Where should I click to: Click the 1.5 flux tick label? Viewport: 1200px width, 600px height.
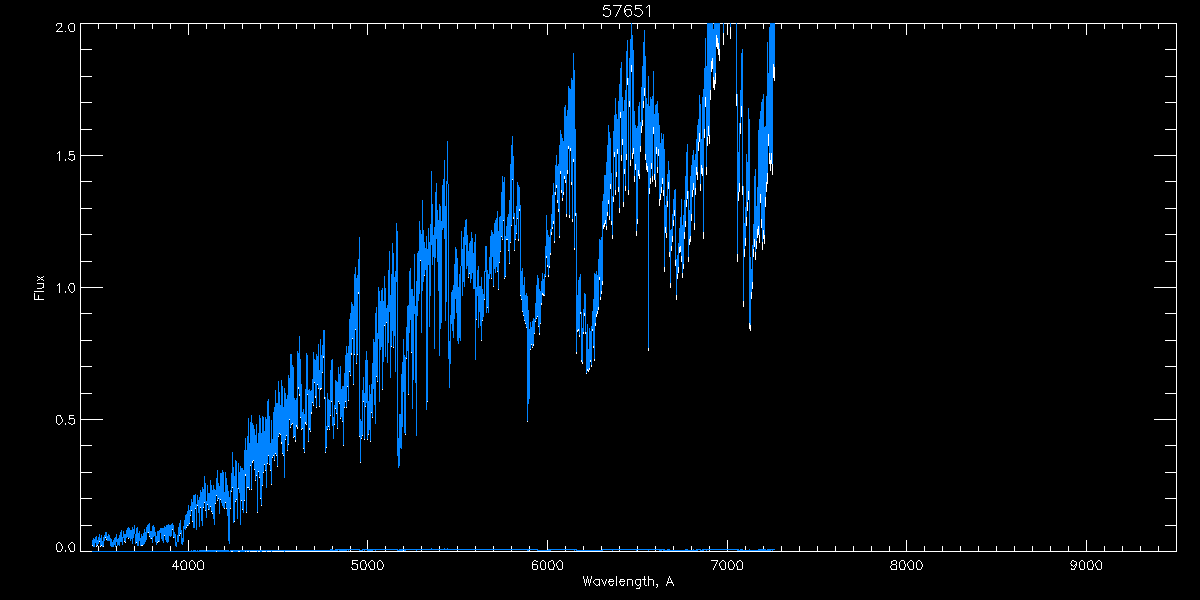point(64,156)
